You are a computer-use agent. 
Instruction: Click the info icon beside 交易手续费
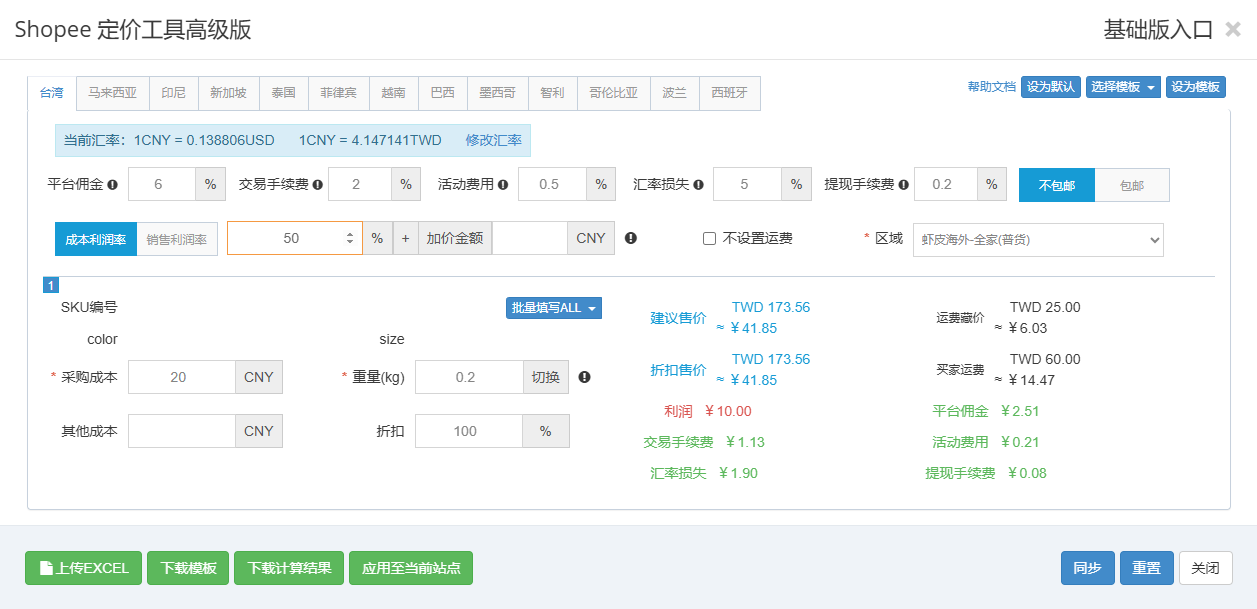[x=317, y=185]
